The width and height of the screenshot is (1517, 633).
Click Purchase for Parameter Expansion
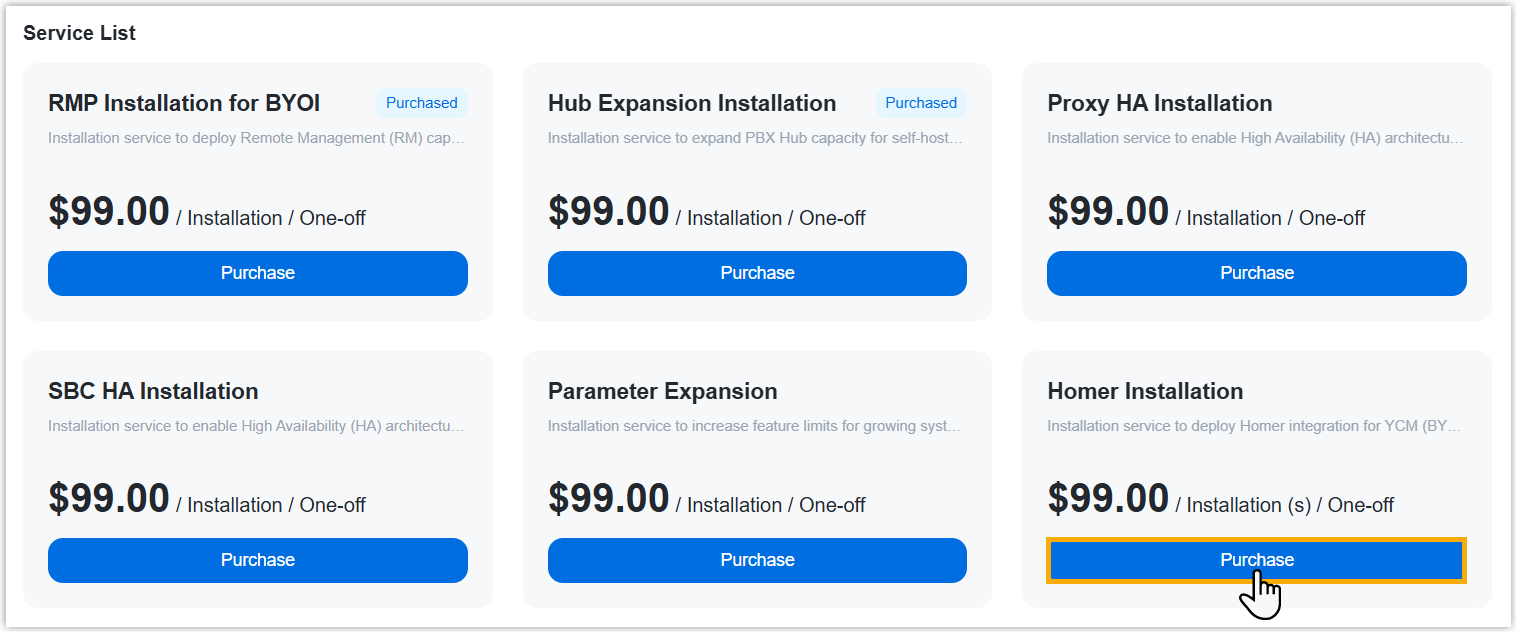(x=757, y=560)
